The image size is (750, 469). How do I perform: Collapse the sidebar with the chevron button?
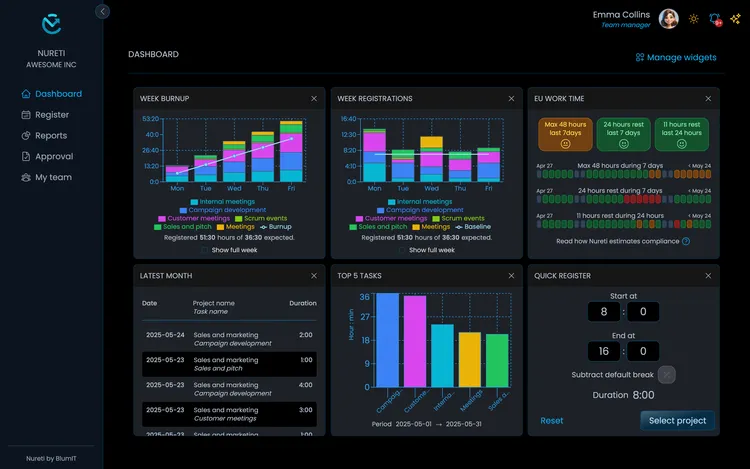click(x=102, y=11)
